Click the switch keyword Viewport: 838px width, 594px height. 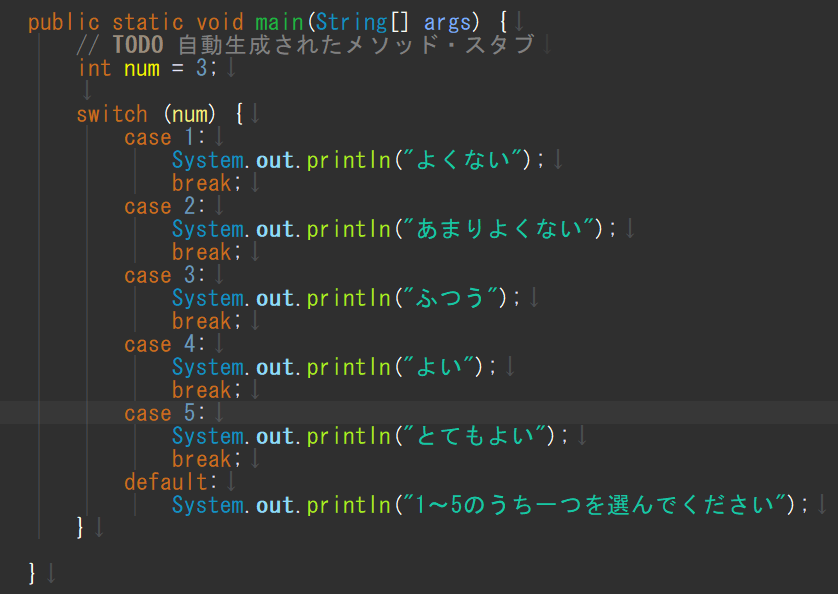pos(112,114)
